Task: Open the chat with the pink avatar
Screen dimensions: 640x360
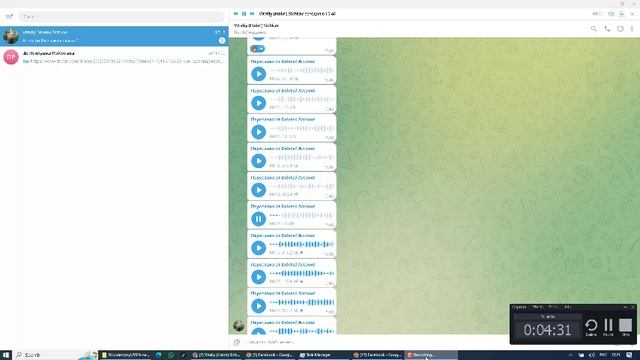Action: (x=114, y=57)
